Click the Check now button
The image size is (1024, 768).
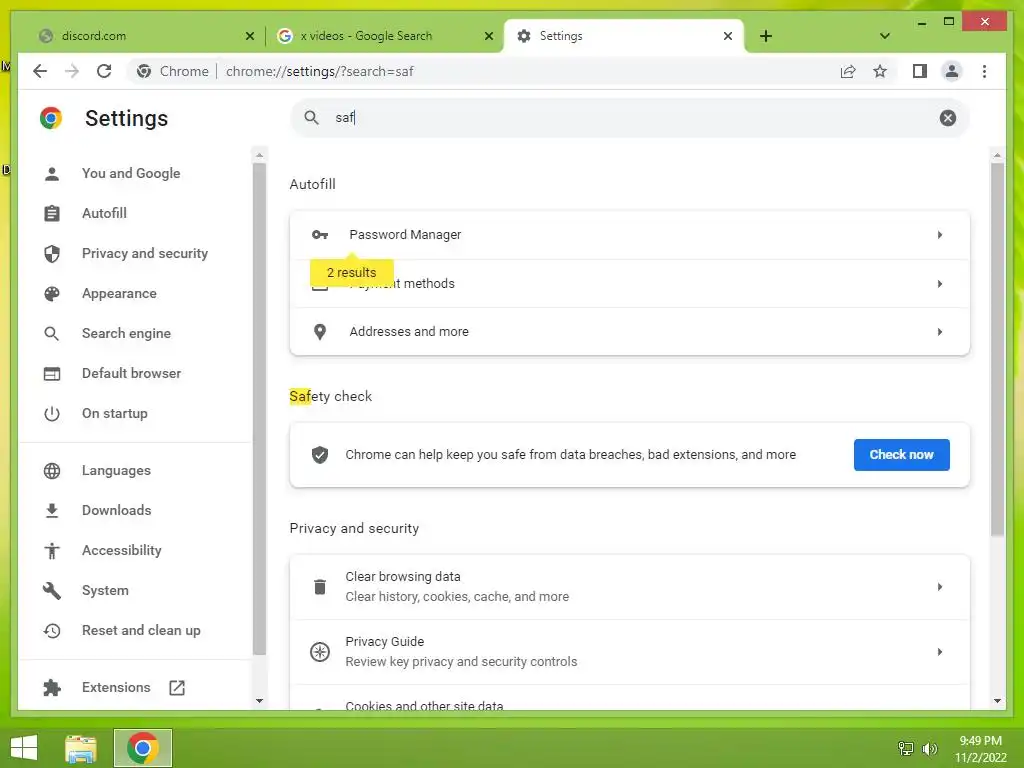901,455
